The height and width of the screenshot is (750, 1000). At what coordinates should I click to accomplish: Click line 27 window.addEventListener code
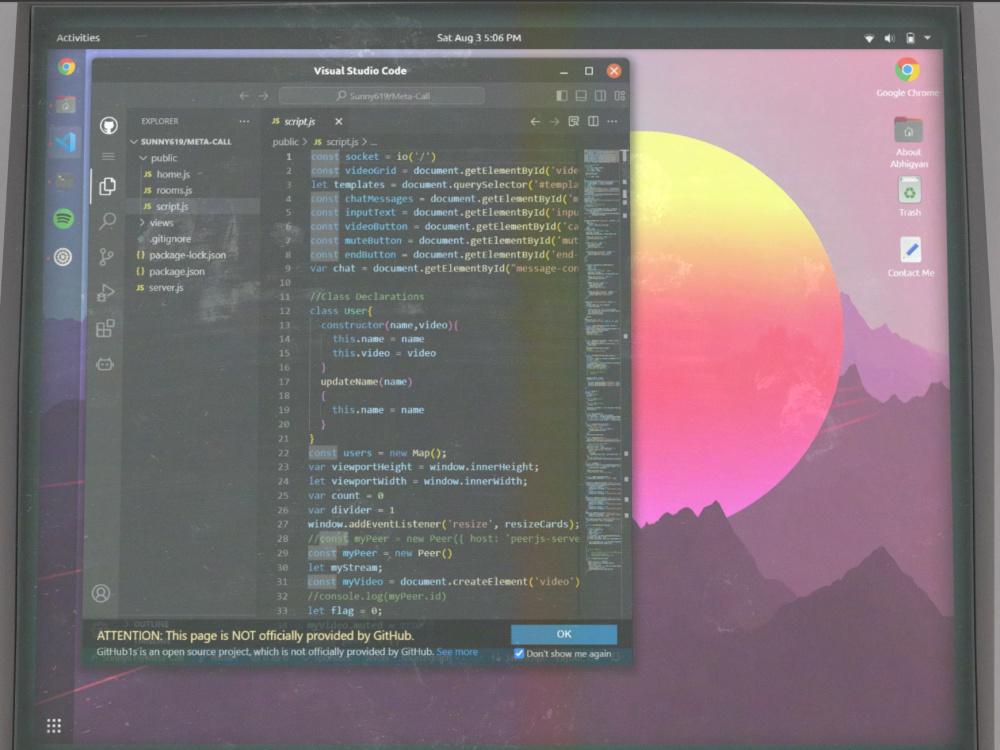(443, 524)
